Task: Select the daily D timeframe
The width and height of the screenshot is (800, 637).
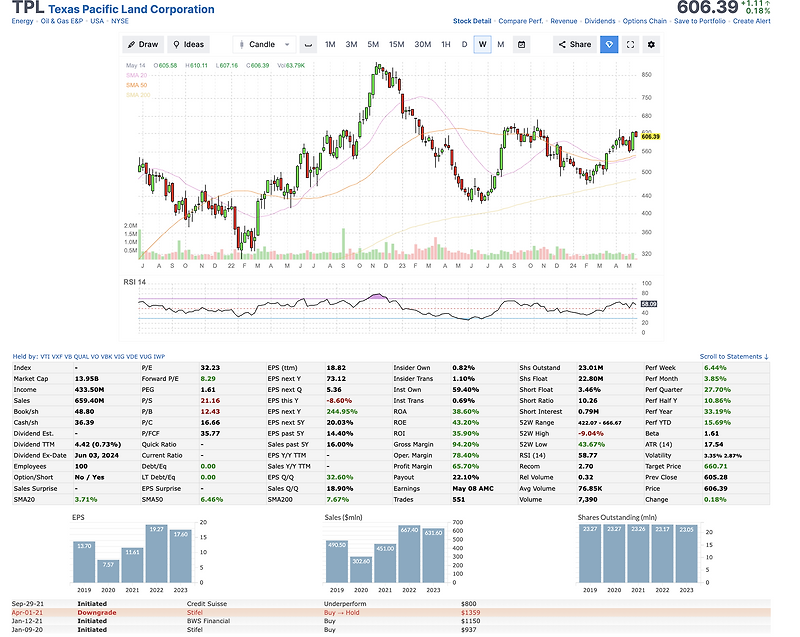Action: click(x=464, y=44)
